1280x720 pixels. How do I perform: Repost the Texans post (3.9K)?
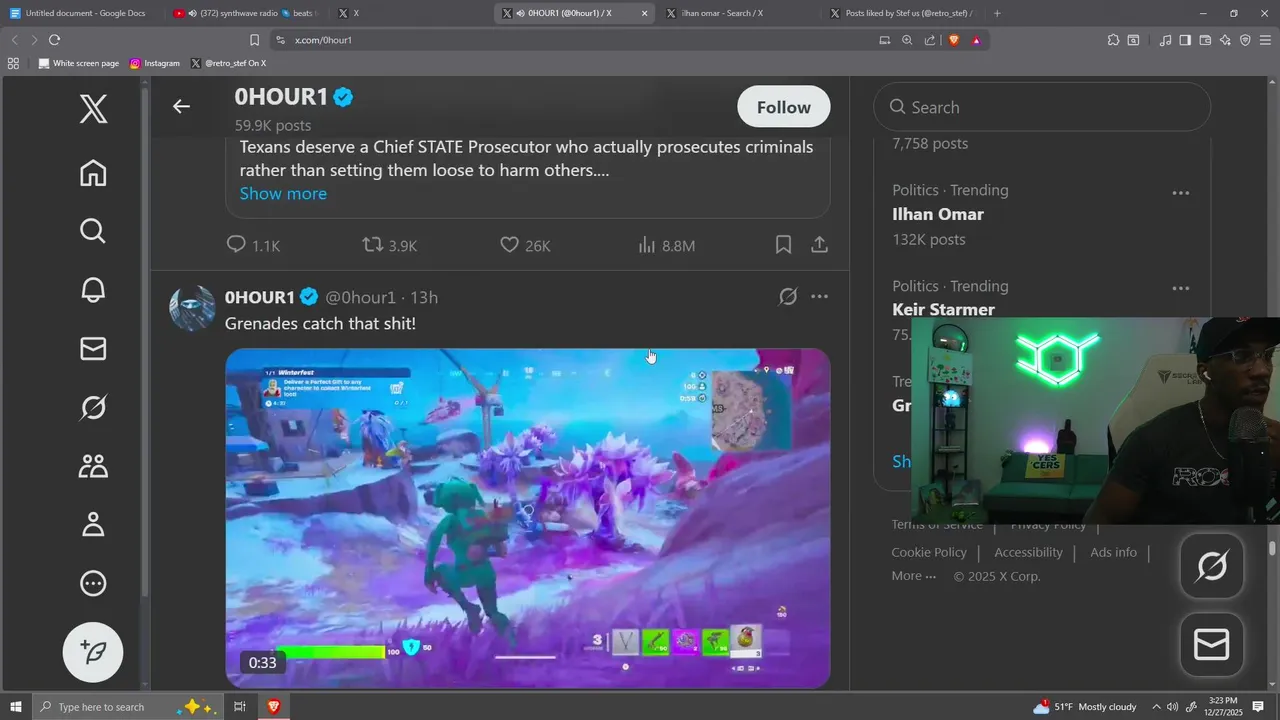pos(389,245)
